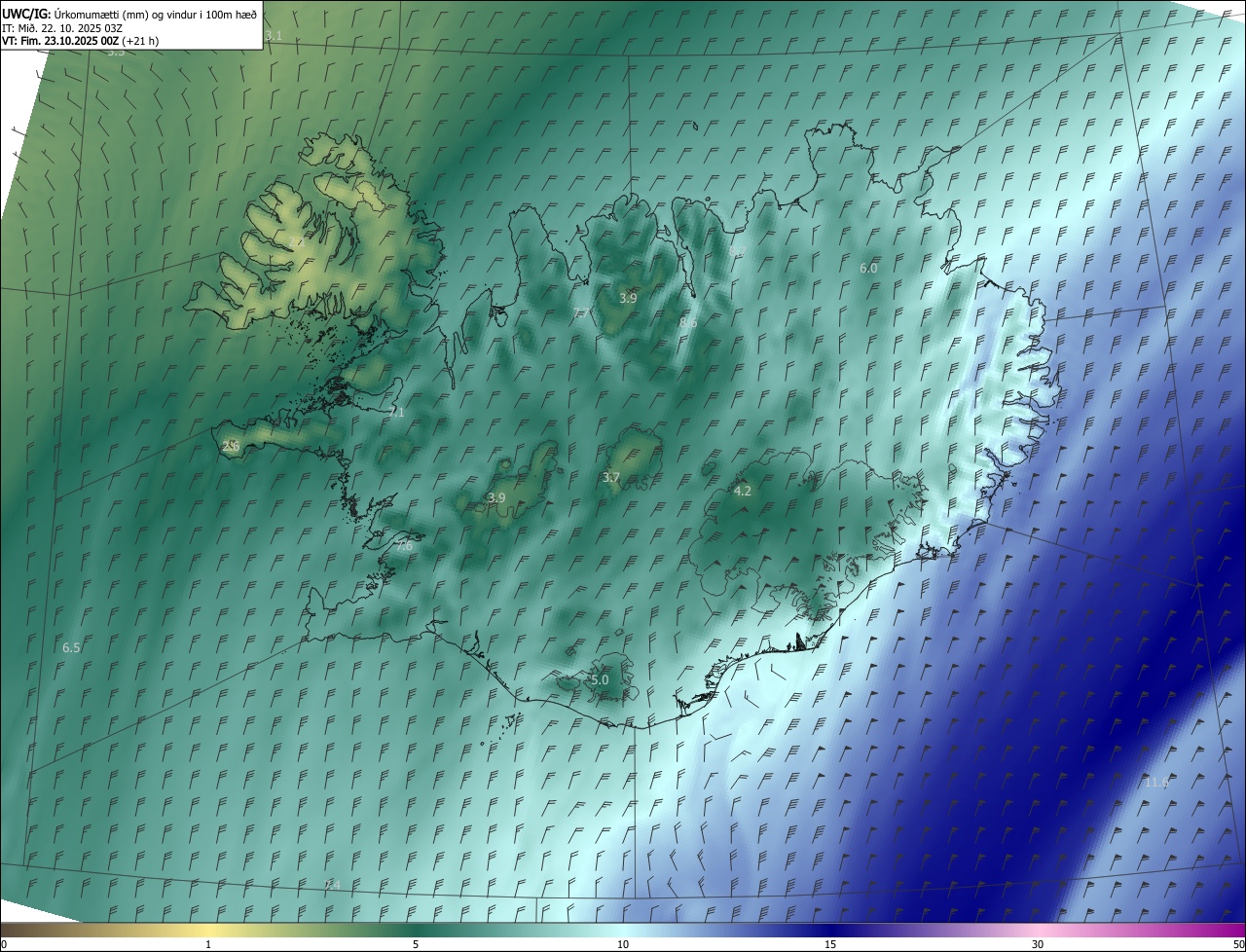Click the value 4.2 over Vatnajökull glacier
Image resolution: width=1246 pixels, height=952 pixels.
[x=742, y=491]
